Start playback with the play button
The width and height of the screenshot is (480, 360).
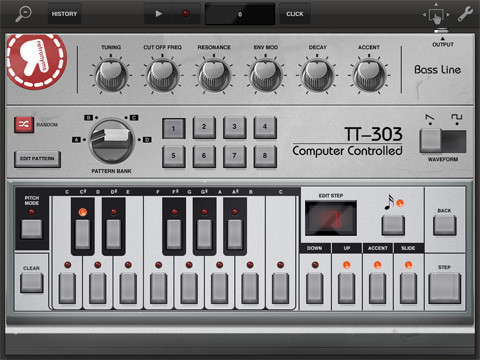pyautogui.click(x=158, y=14)
